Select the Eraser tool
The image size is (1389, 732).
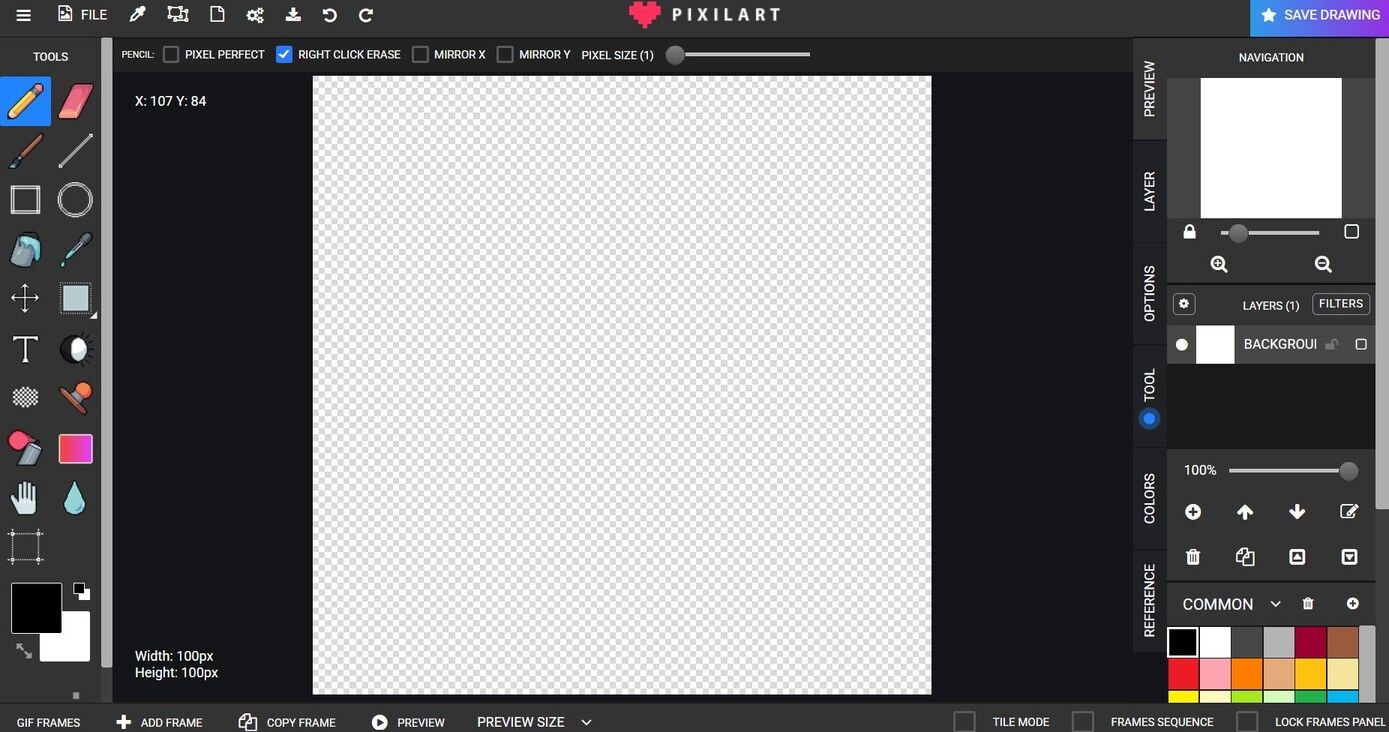tap(76, 101)
